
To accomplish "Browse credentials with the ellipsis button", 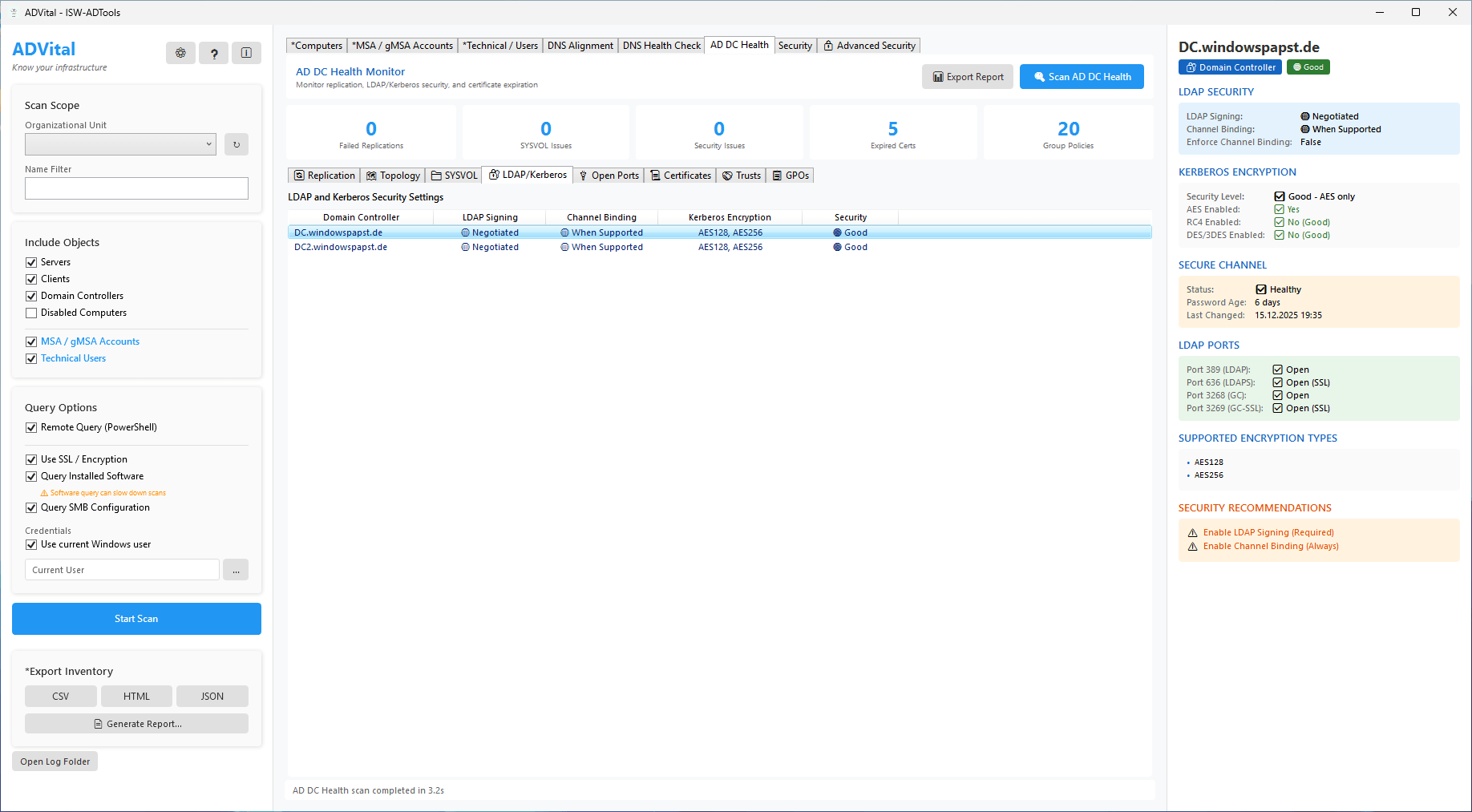I will [236, 570].
